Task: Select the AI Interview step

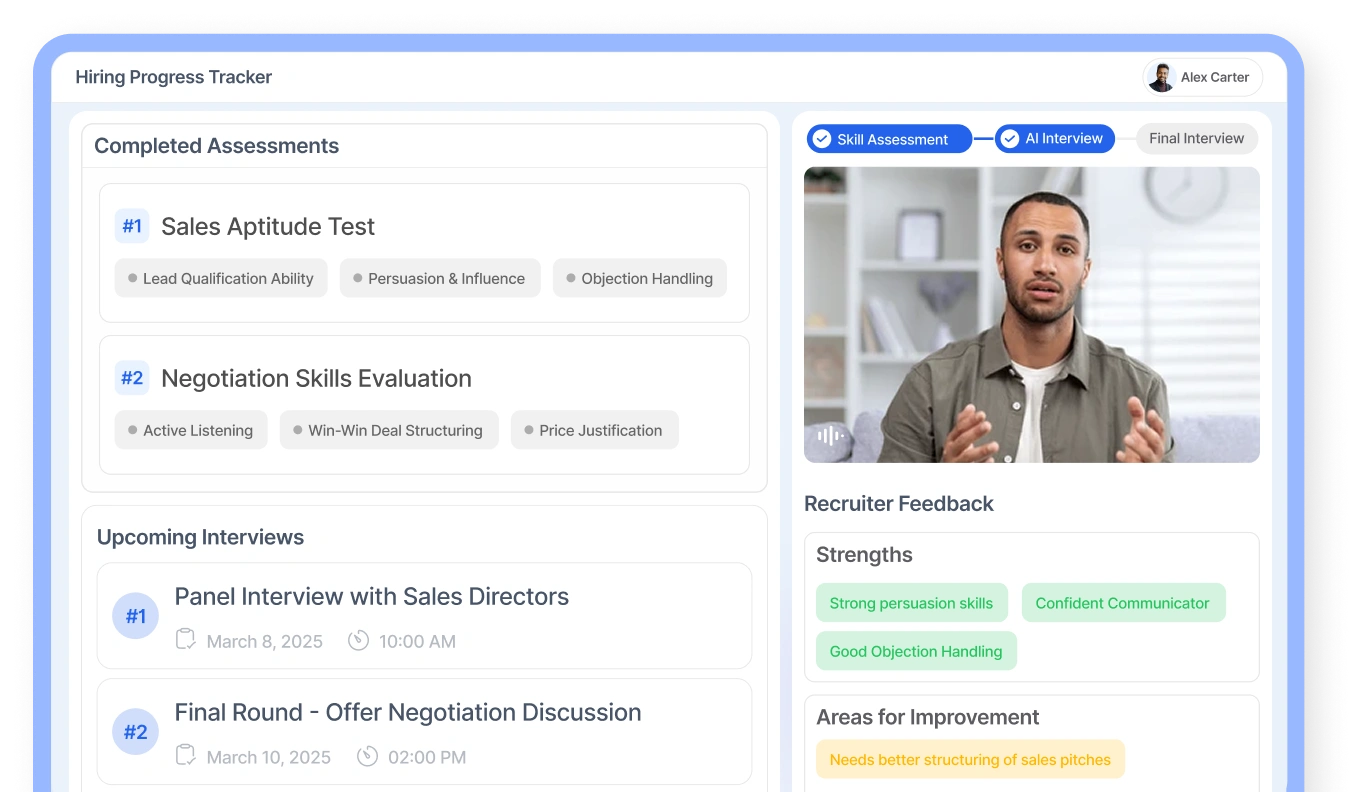Action: (1055, 138)
